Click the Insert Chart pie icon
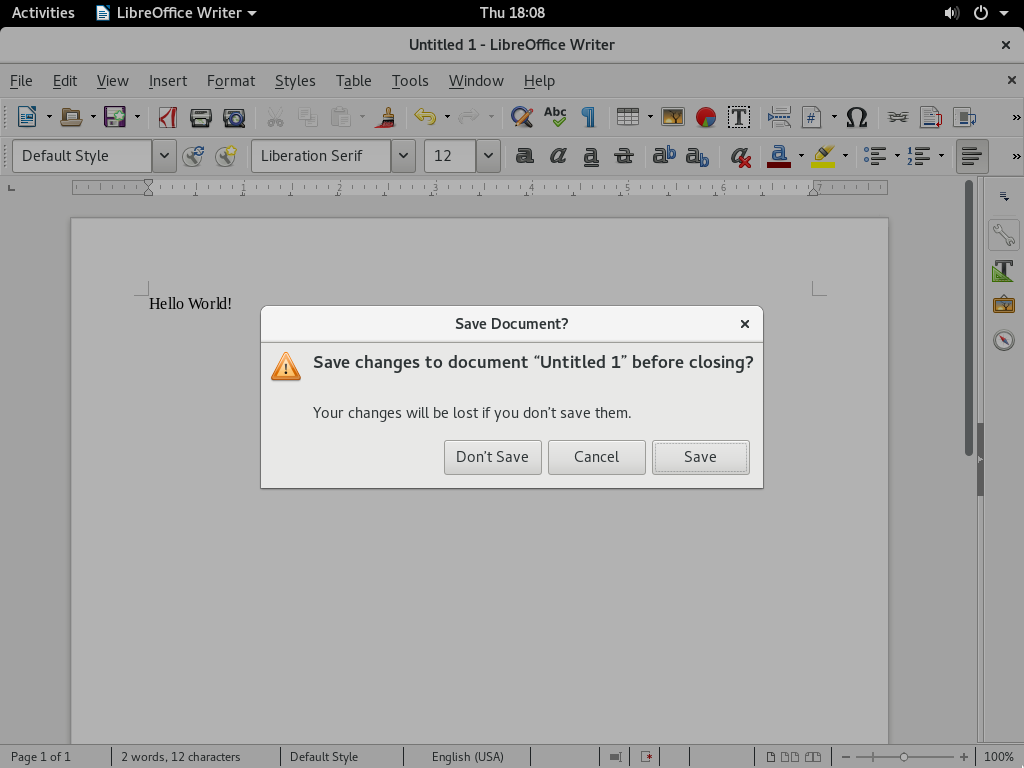1024x768 pixels. [706, 117]
